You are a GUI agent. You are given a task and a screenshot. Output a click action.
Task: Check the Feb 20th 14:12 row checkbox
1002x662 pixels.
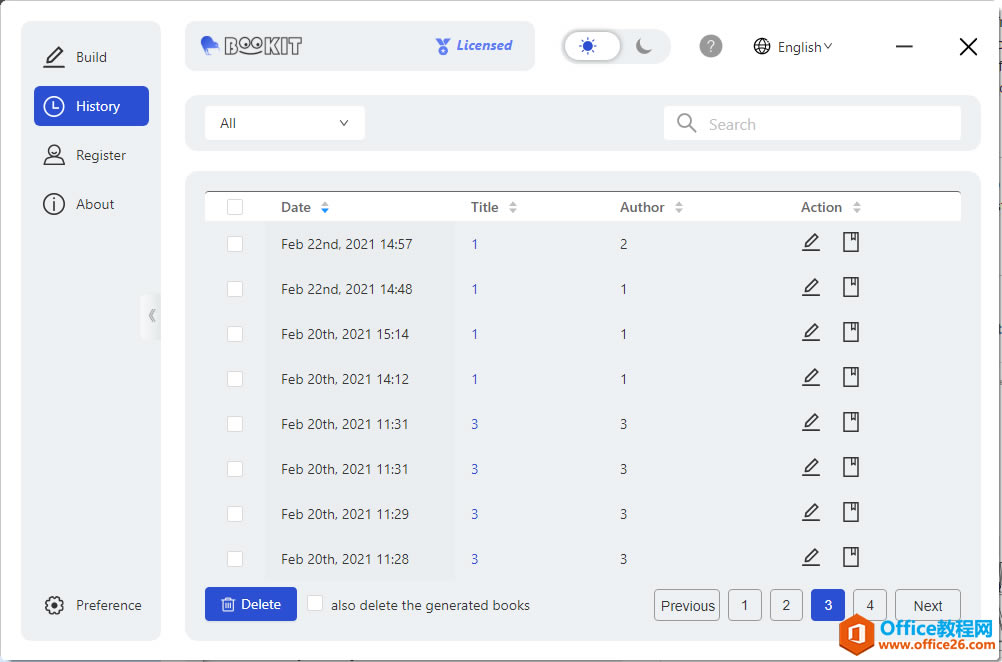click(x=235, y=379)
